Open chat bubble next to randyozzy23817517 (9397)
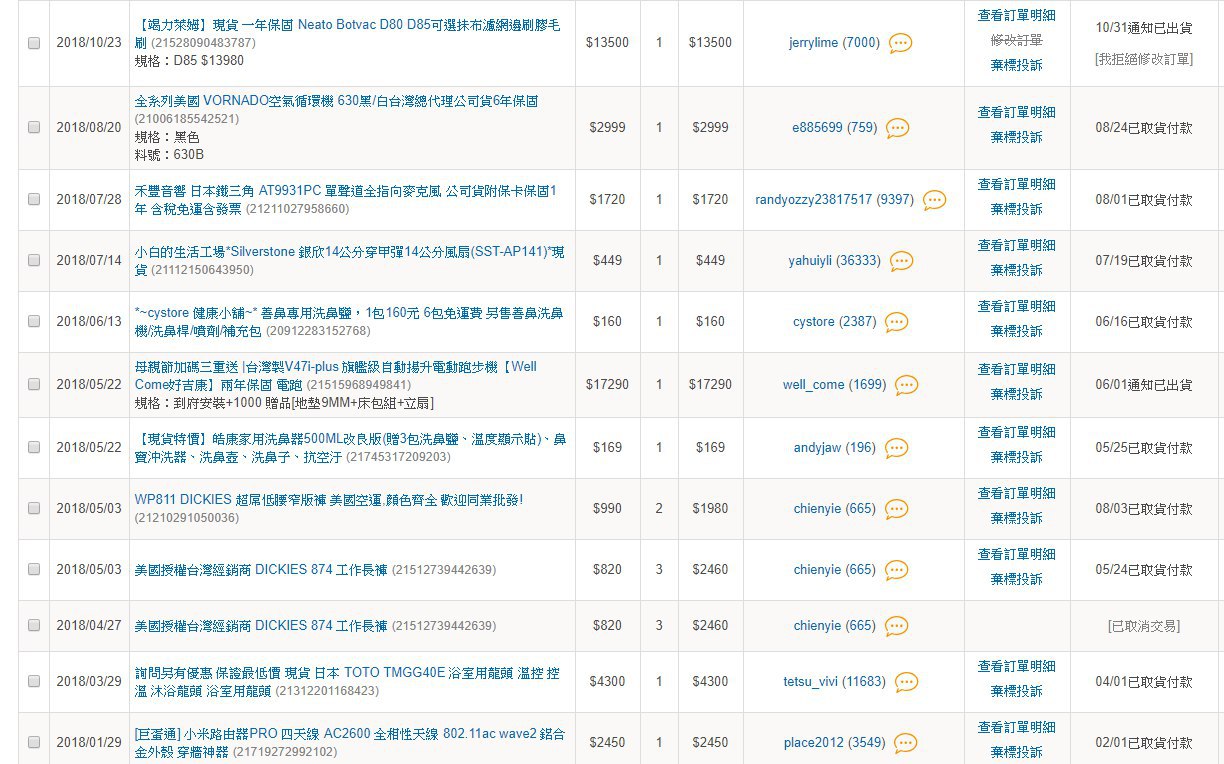 (934, 200)
